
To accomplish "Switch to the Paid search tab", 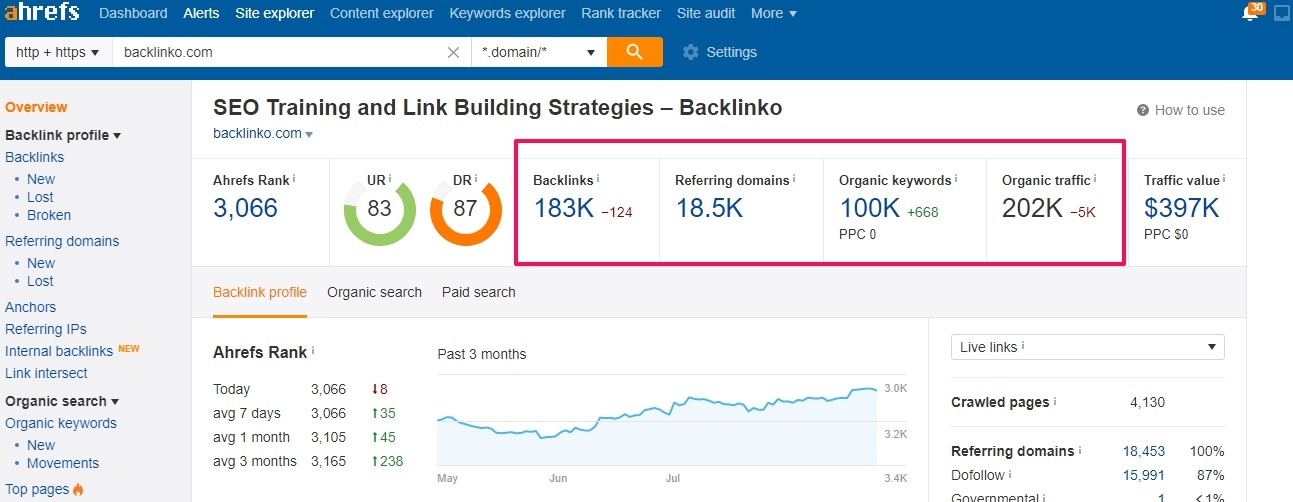I will point(478,292).
